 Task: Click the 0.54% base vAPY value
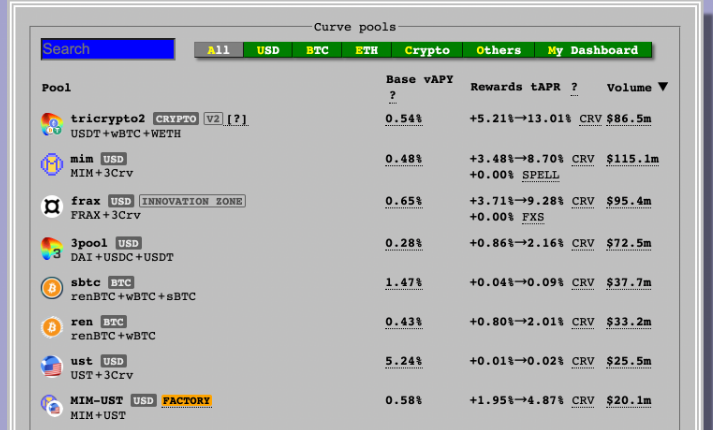point(404,119)
